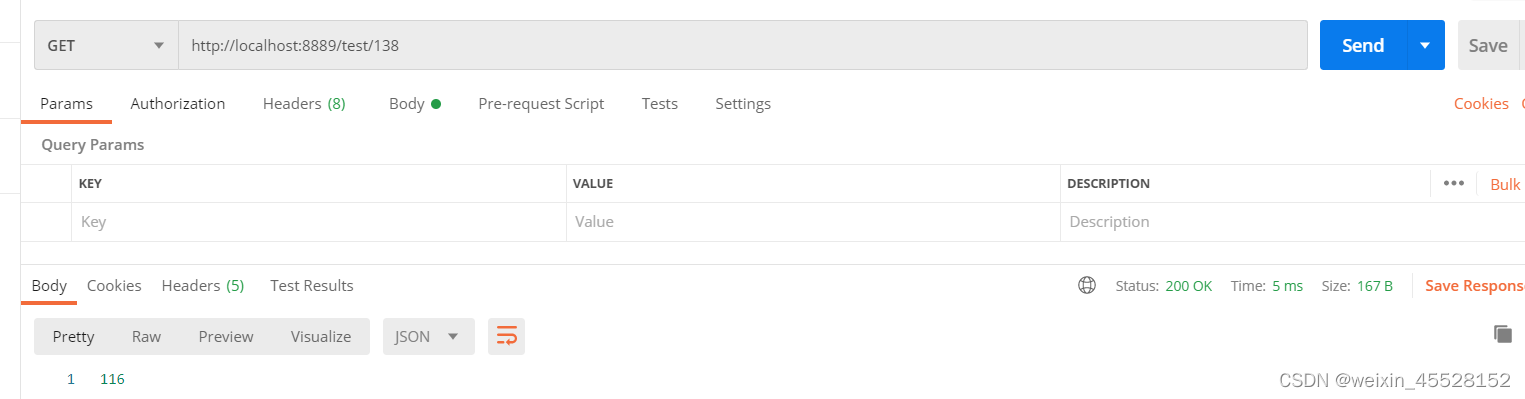Open the Cookies link
Image resolution: width=1525 pixels, height=399 pixels.
[x=1481, y=104]
